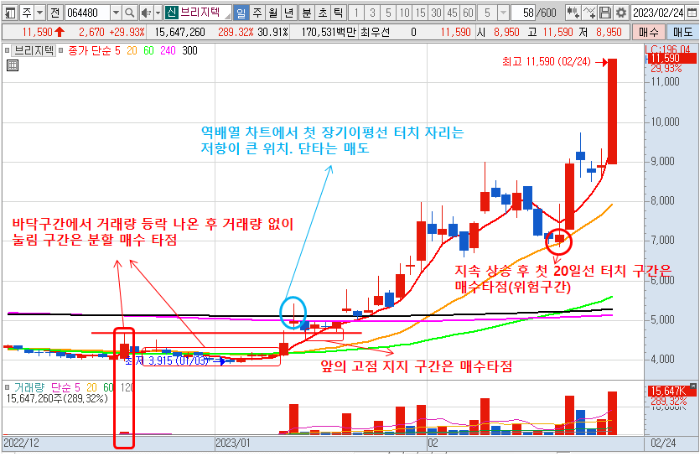The width and height of the screenshot is (700, 454).
Task: Click the 전 button
Action: pyautogui.click(x=55, y=12)
